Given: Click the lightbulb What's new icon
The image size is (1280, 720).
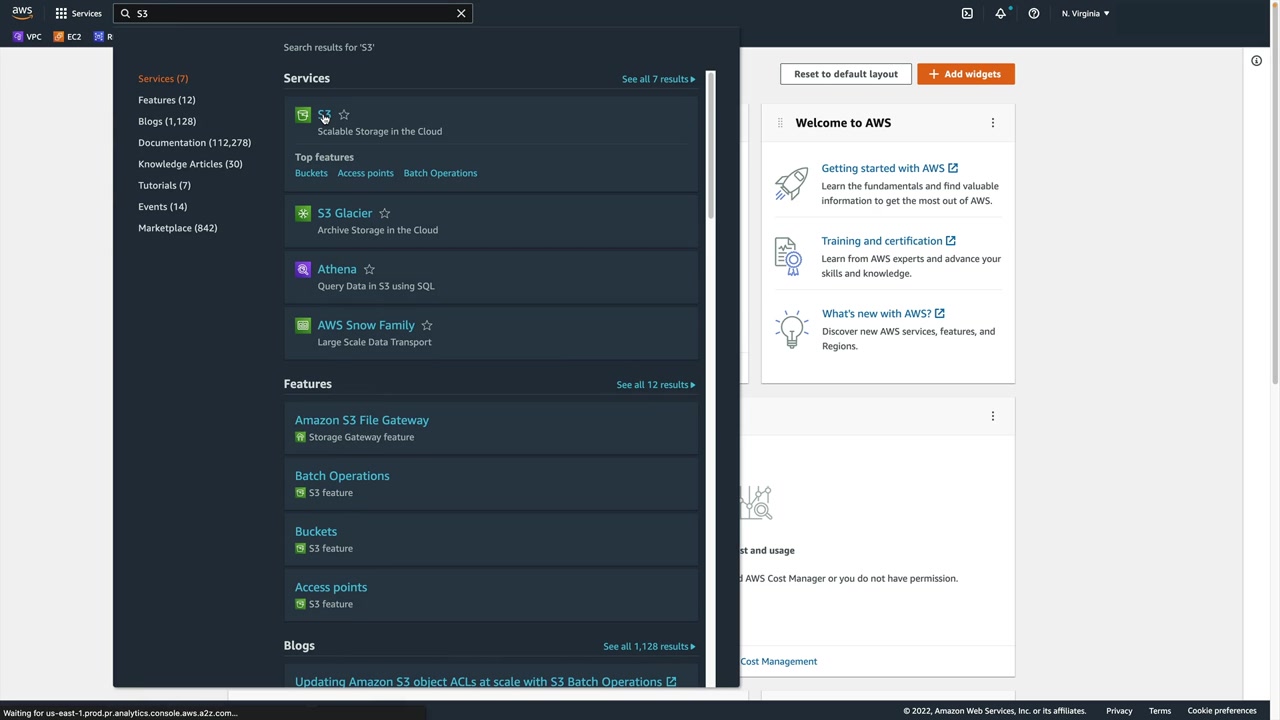Looking at the screenshot, I should [x=791, y=331].
